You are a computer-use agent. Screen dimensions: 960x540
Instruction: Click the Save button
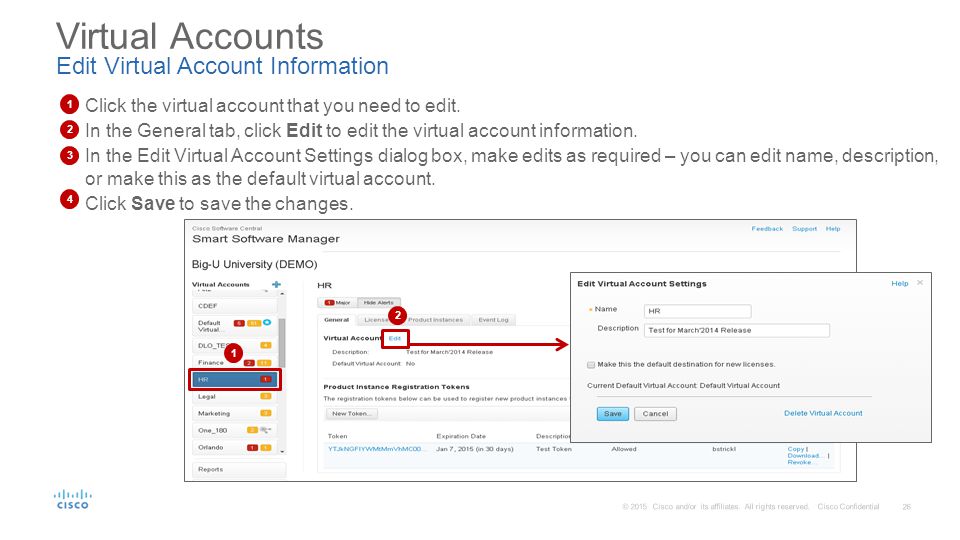[x=613, y=414]
